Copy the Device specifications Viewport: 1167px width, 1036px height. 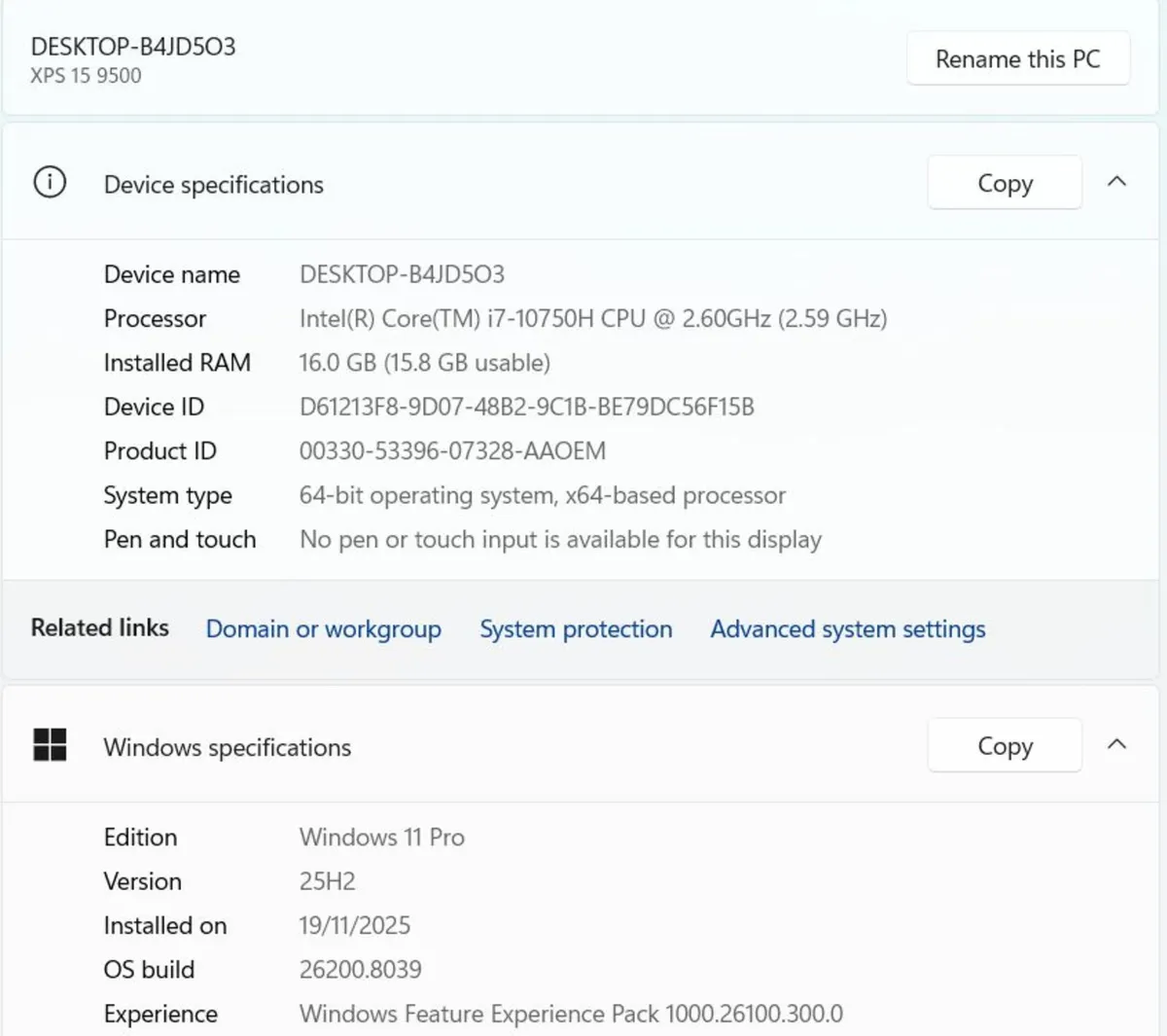click(1005, 182)
